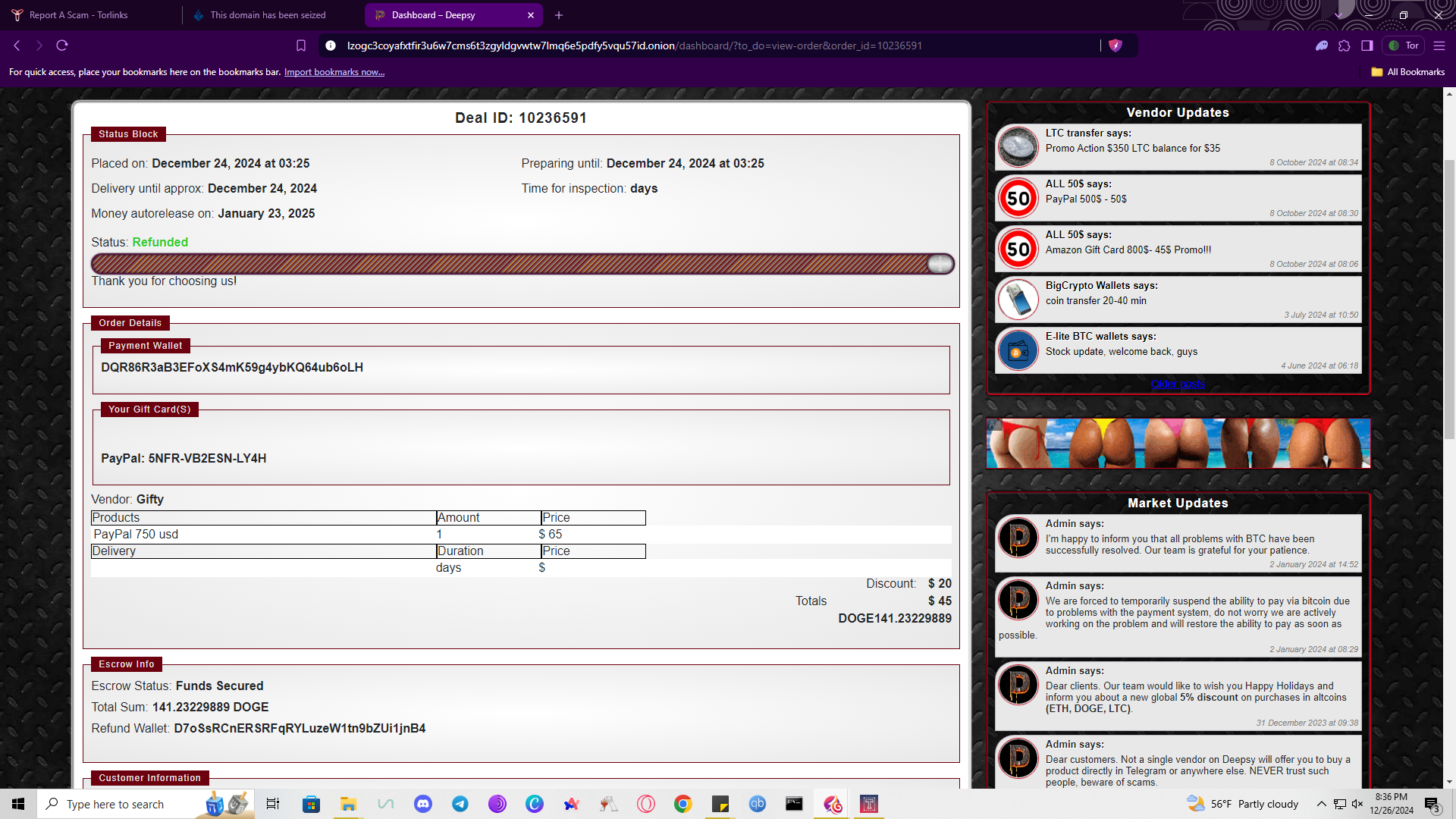Screen dimensions: 1456x819
Task: Open the ghost icon in browser toolbar
Action: [x=1322, y=45]
